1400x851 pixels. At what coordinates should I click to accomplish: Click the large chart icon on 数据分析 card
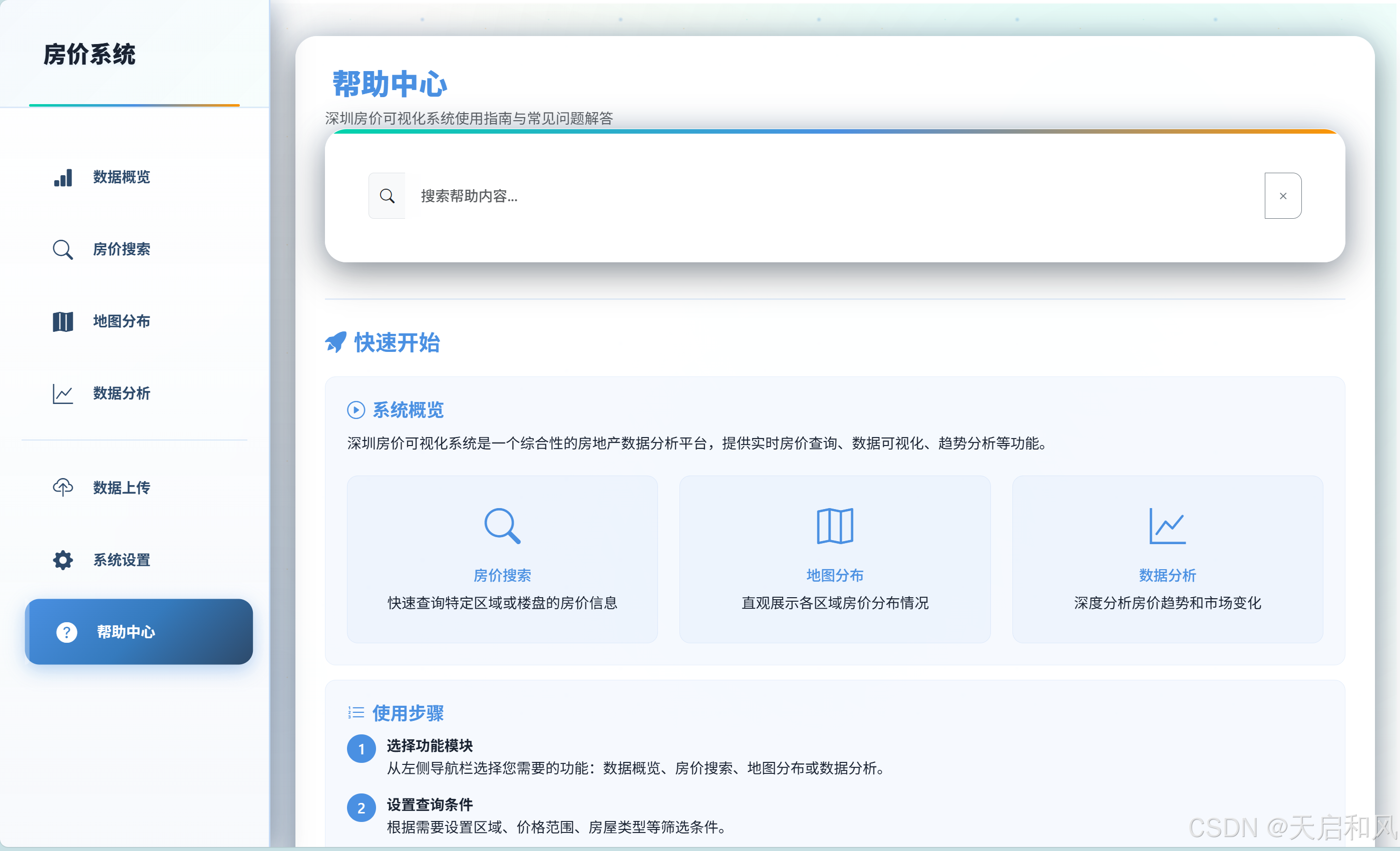(1168, 526)
